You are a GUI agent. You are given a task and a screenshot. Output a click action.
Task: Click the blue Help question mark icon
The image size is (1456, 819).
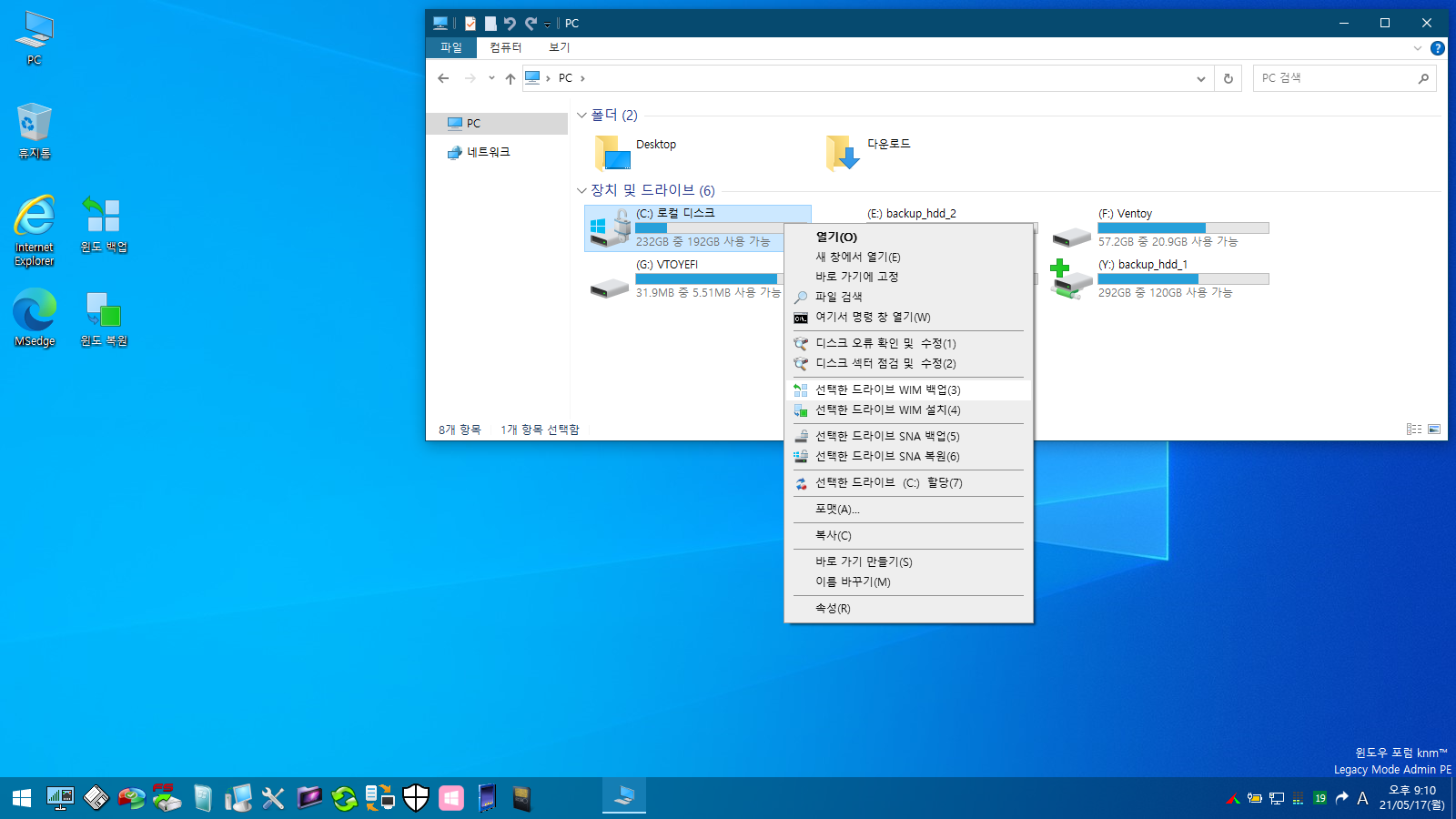tap(1438, 48)
